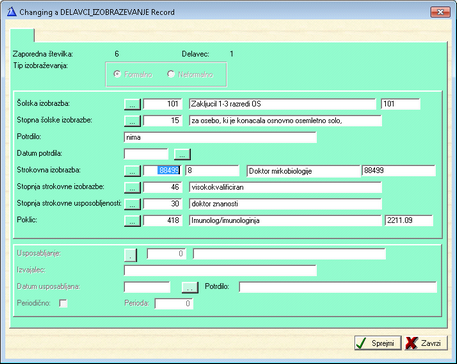457x364 pixels.
Task: Toggle the Periodično checkbox
Action: (63, 303)
